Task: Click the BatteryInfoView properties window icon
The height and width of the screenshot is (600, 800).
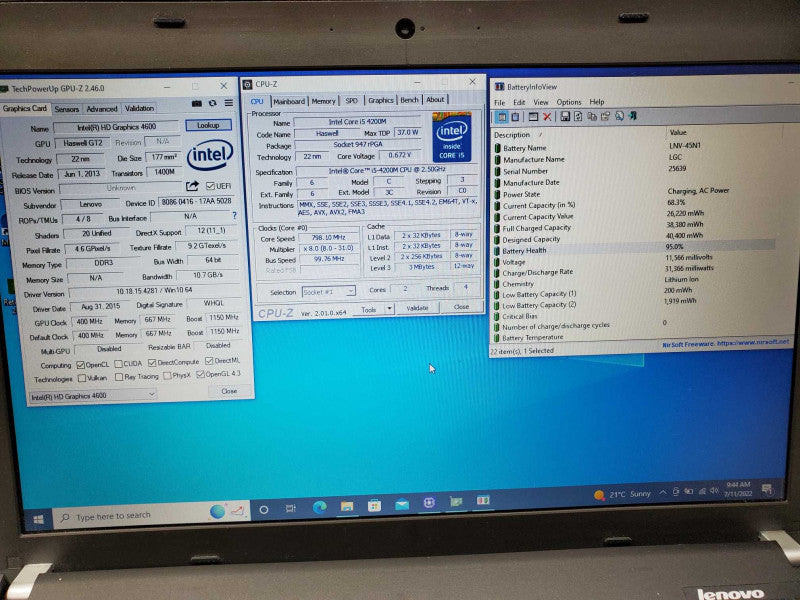Action: tap(533, 117)
